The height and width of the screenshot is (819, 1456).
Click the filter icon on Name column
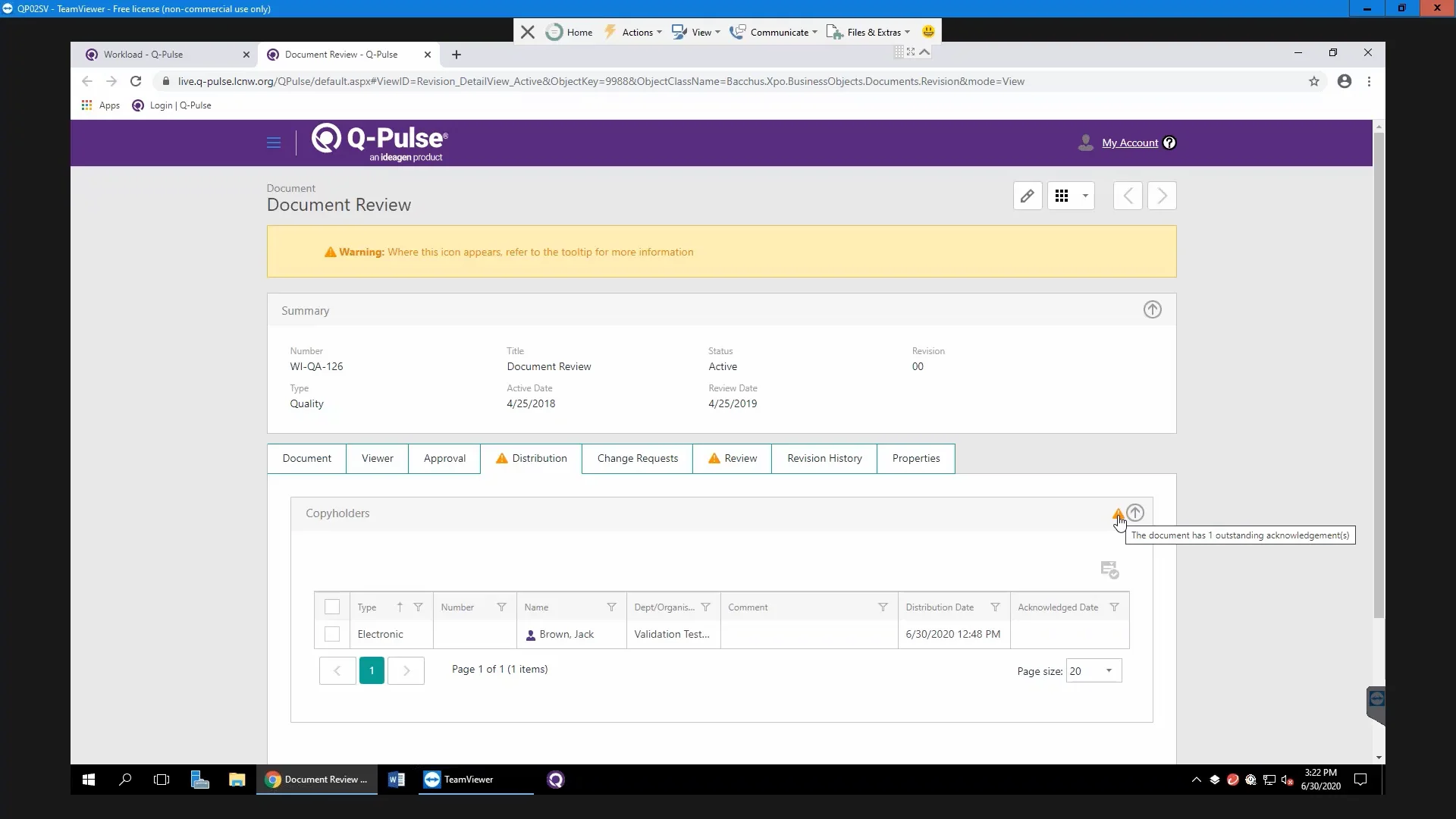point(611,607)
